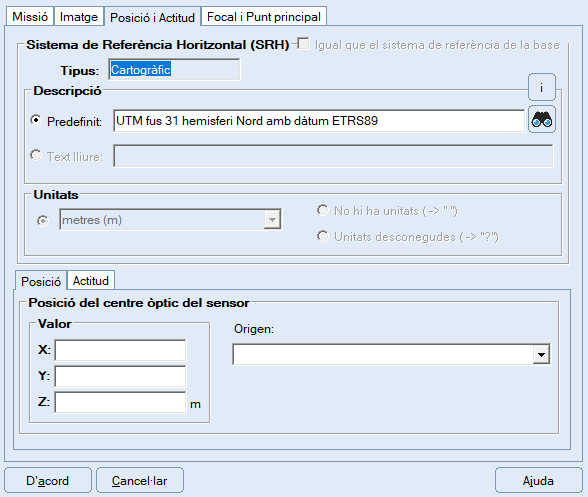Choose 'Unitats desconegudes' radio option
The height and width of the screenshot is (497, 588).
(322, 236)
